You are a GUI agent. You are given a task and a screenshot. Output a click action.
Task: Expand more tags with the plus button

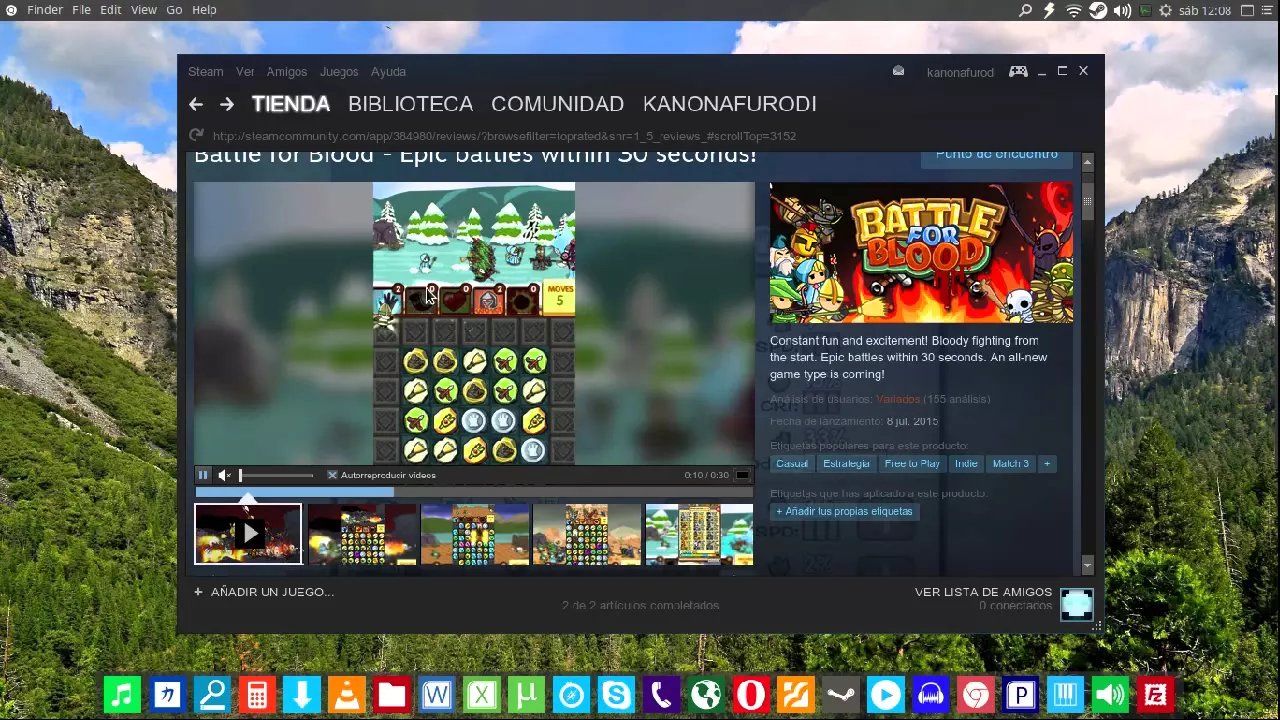tap(1047, 463)
